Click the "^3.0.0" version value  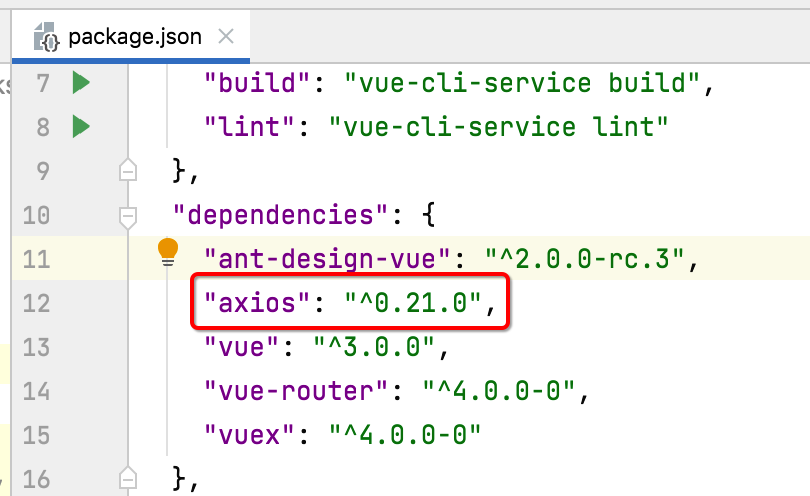[x=375, y=346]
